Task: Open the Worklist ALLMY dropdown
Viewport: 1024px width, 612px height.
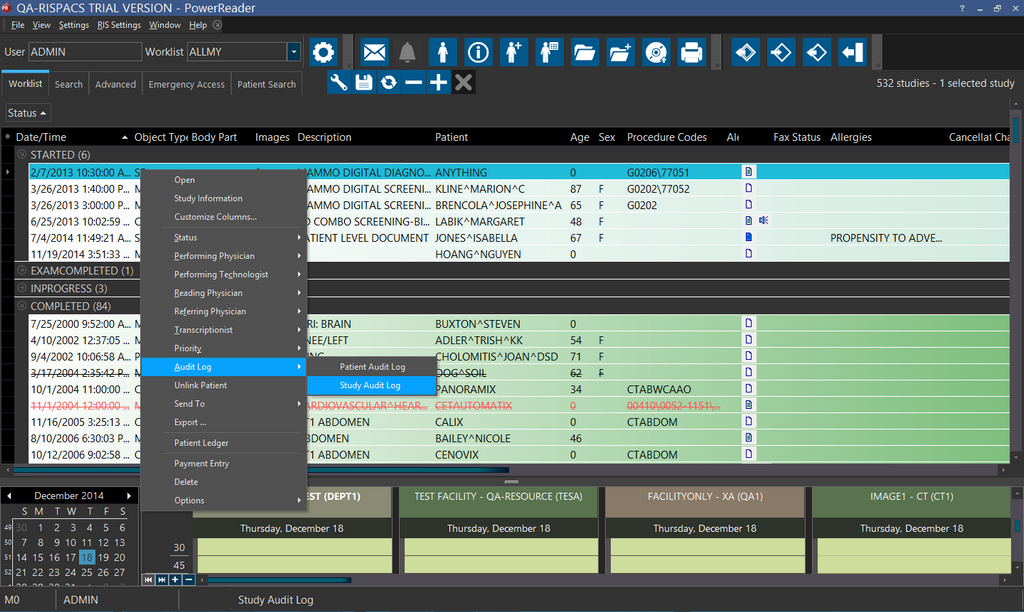Action: pyautogui.click(x=293, y=52)
